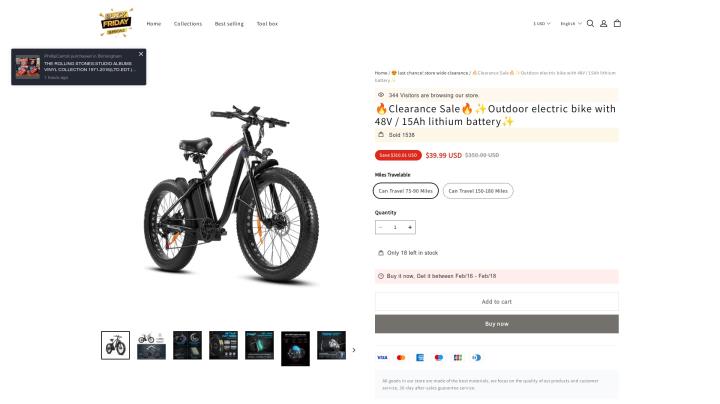Open the Collections menu item

tap(187, 23)
